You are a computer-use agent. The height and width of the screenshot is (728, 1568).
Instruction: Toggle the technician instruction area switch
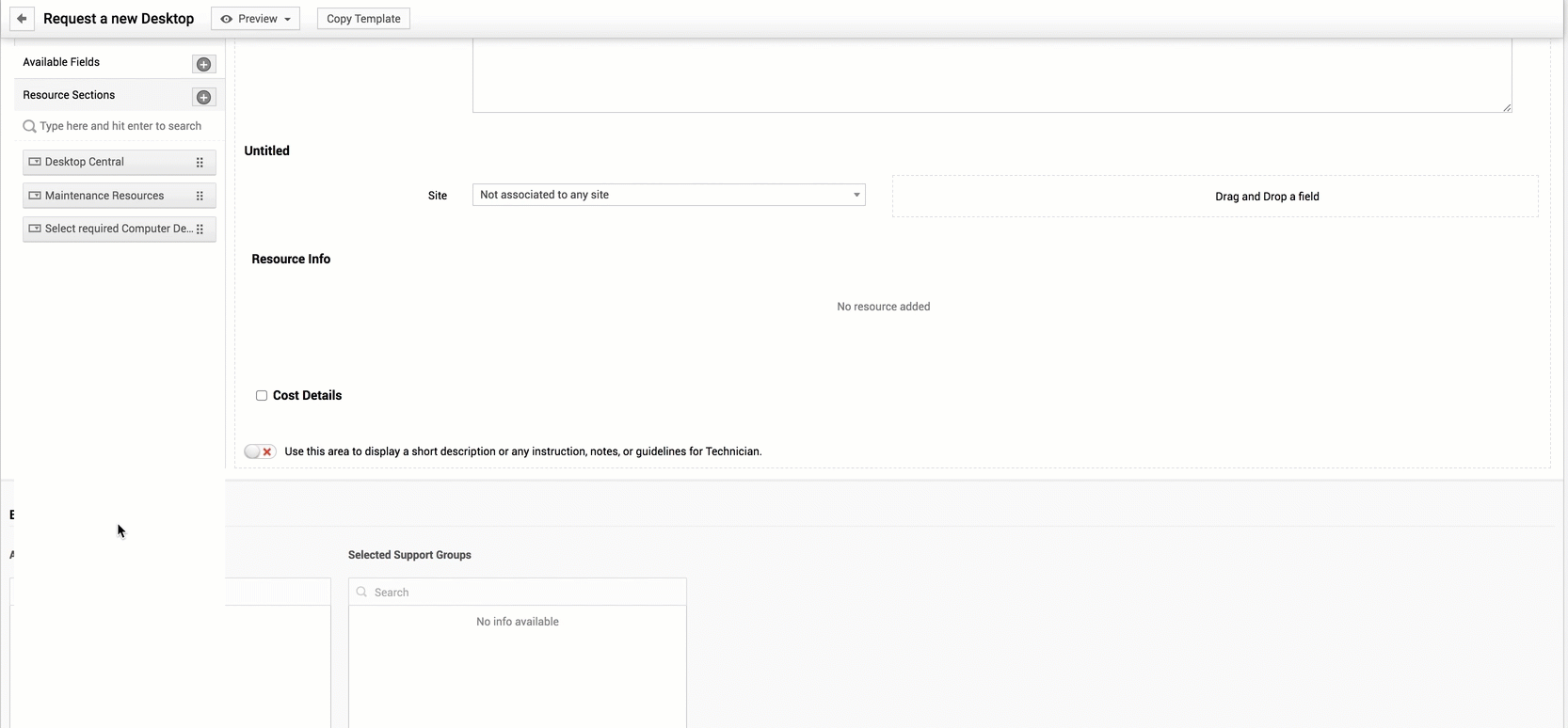pyautogui.click(x=260, y=451)
